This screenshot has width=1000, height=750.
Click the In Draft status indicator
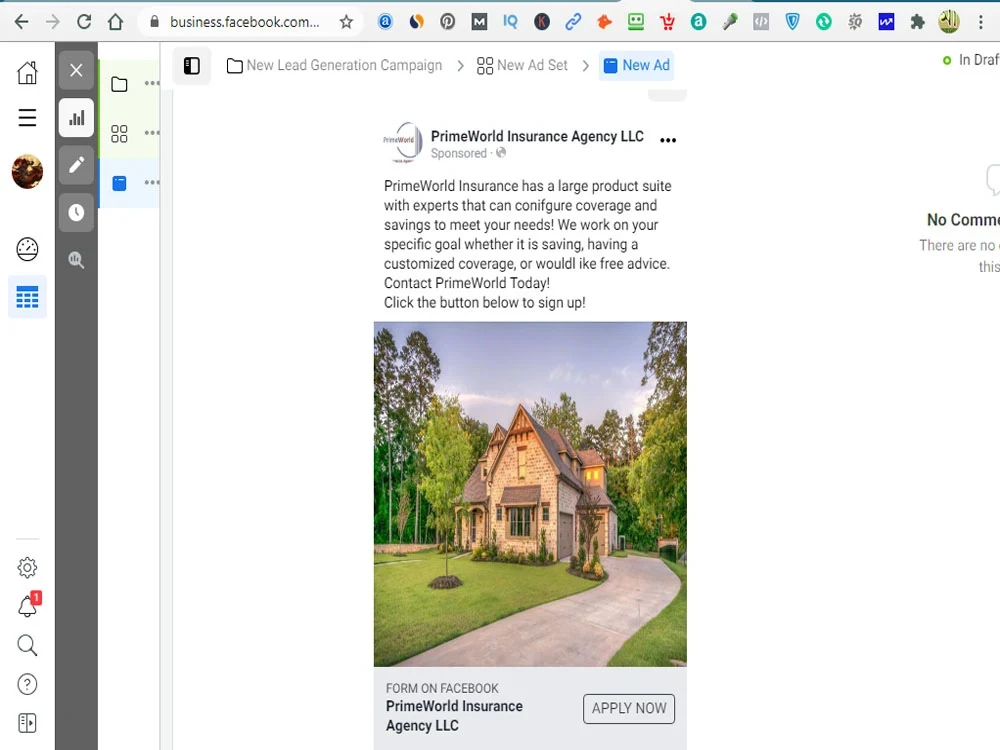tap(971, 60)
